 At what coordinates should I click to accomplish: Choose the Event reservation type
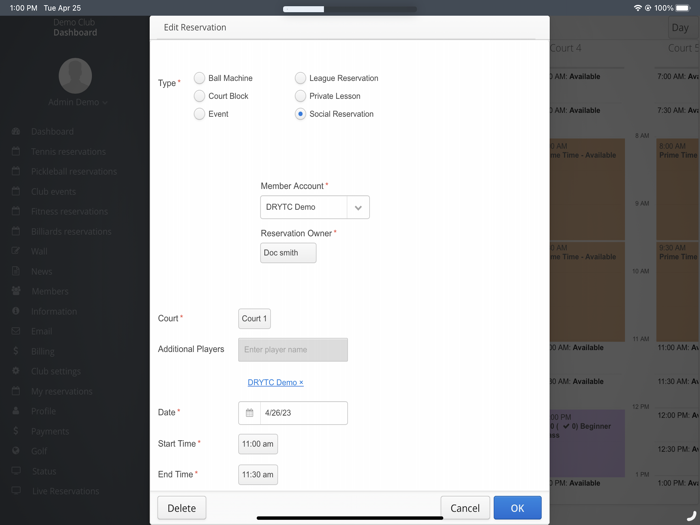click(x=200, y=114)
